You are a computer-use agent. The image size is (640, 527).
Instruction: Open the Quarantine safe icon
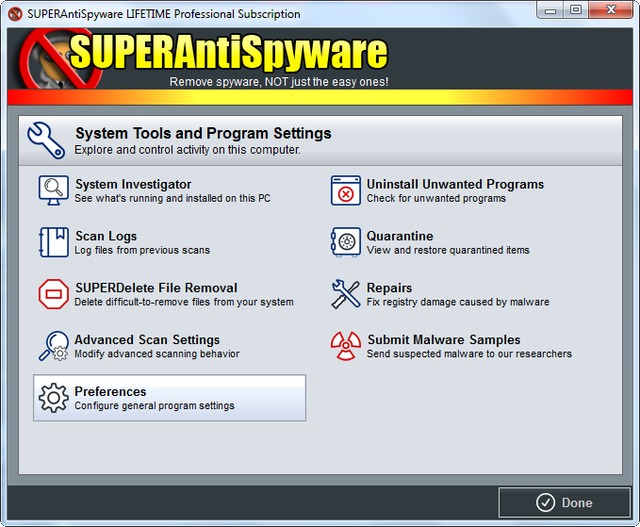[346, 242]
